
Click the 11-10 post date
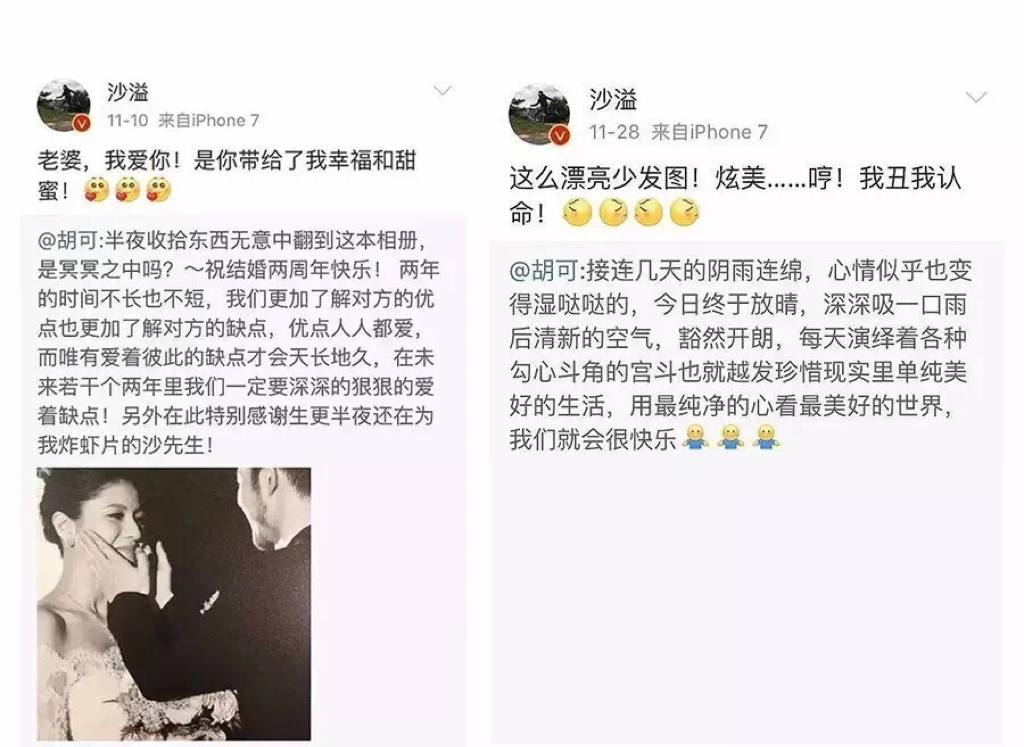click(127, 121)
